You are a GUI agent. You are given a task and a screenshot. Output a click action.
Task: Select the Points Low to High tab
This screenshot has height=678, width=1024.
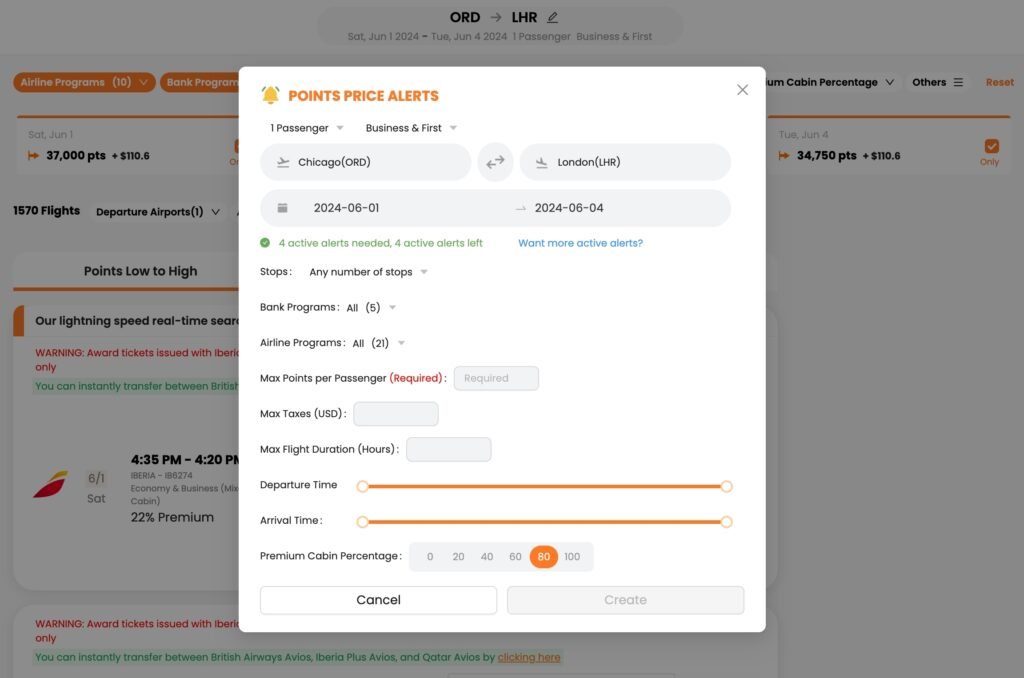click(140, 271)
